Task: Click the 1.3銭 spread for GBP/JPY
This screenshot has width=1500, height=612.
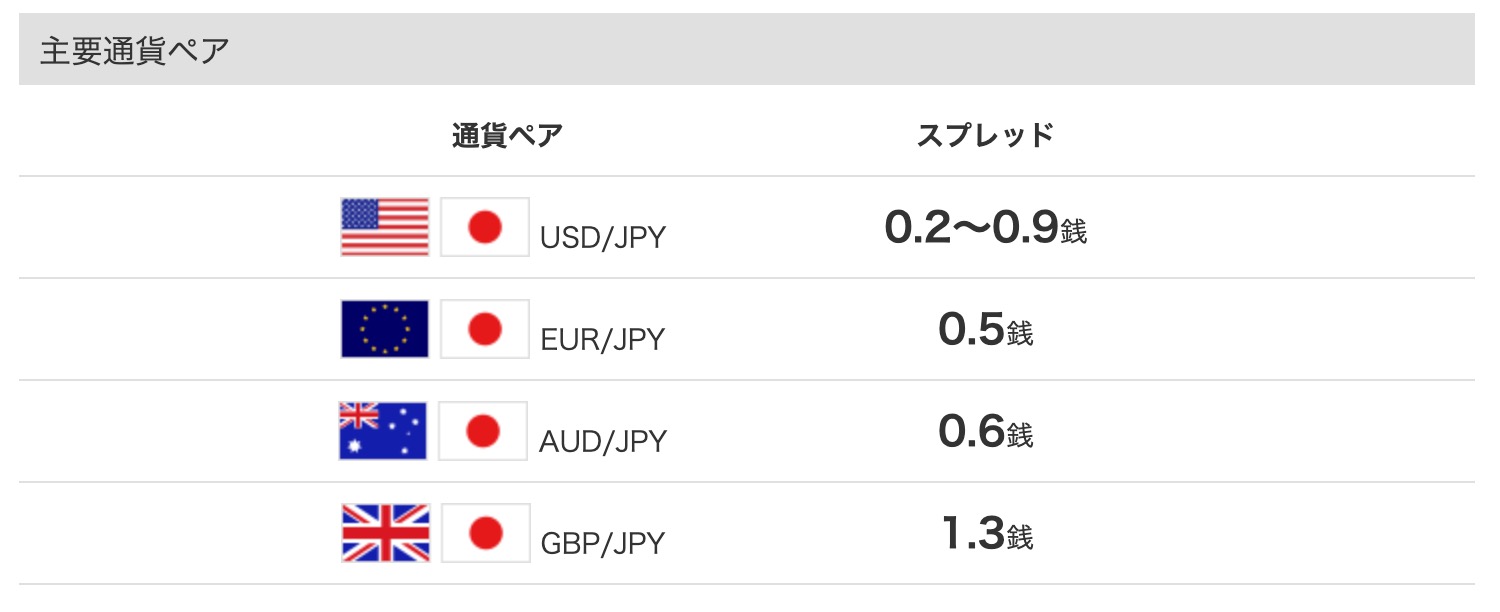Action: (987, 535)
